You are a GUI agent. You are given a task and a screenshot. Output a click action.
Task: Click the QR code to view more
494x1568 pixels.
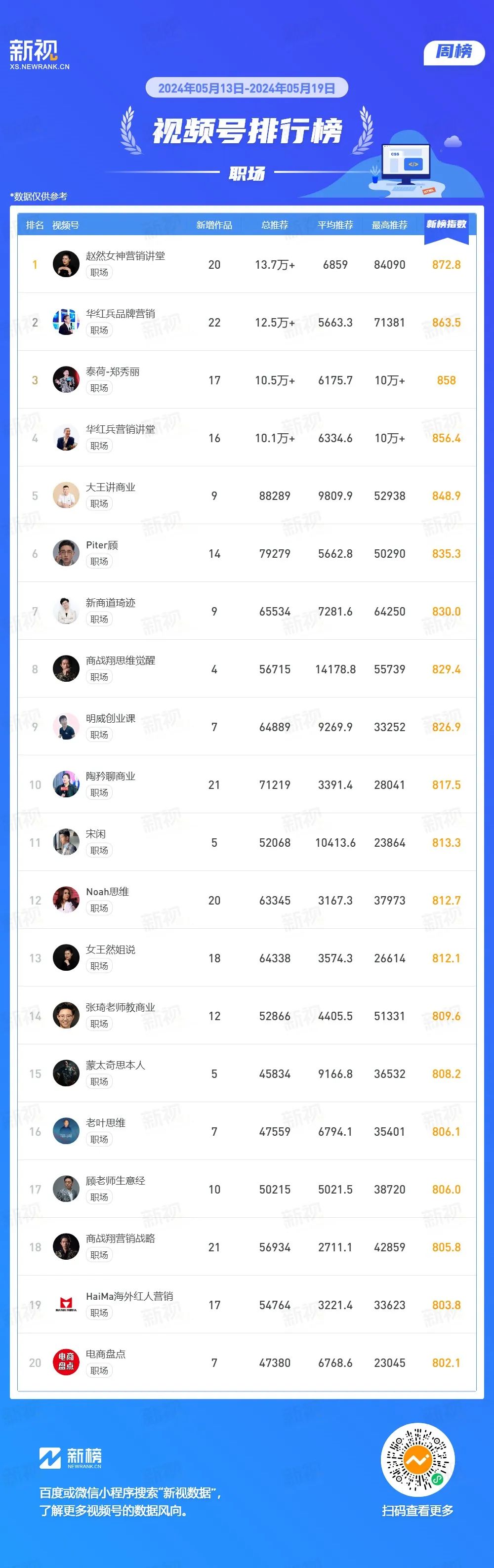tap(417, 1460)
